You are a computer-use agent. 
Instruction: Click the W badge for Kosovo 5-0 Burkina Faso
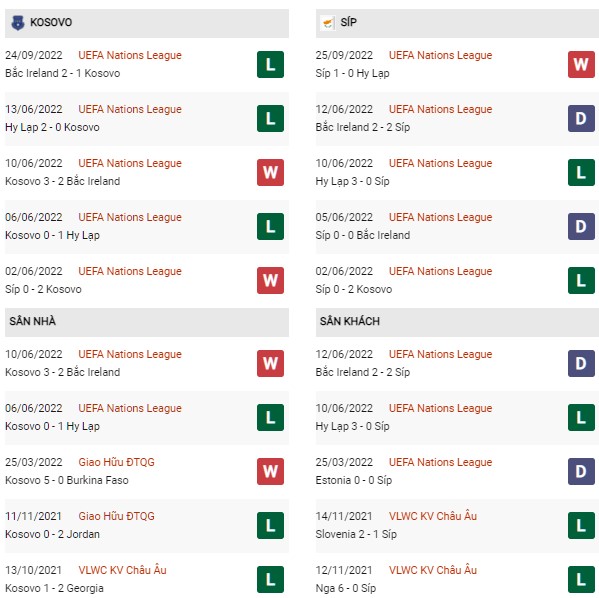pos(270,471)
